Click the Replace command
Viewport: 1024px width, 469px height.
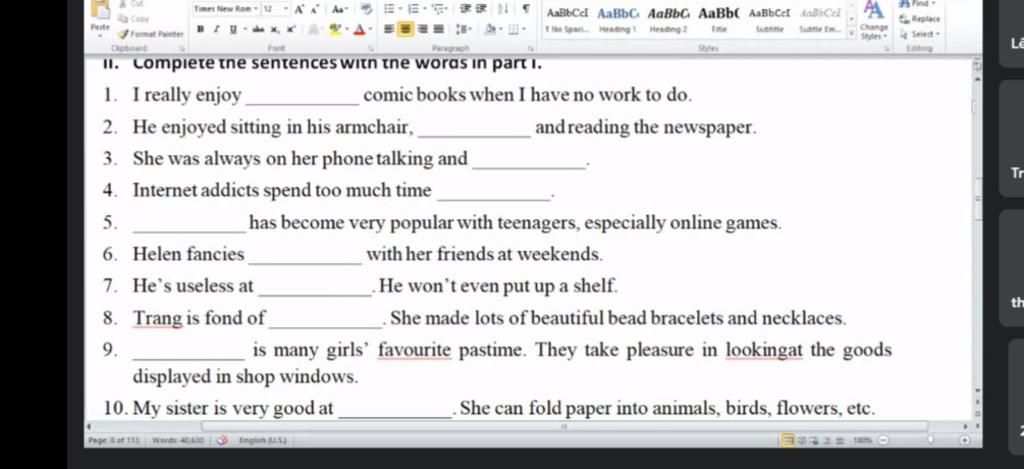pyautogui.click(x=920, y=20)
